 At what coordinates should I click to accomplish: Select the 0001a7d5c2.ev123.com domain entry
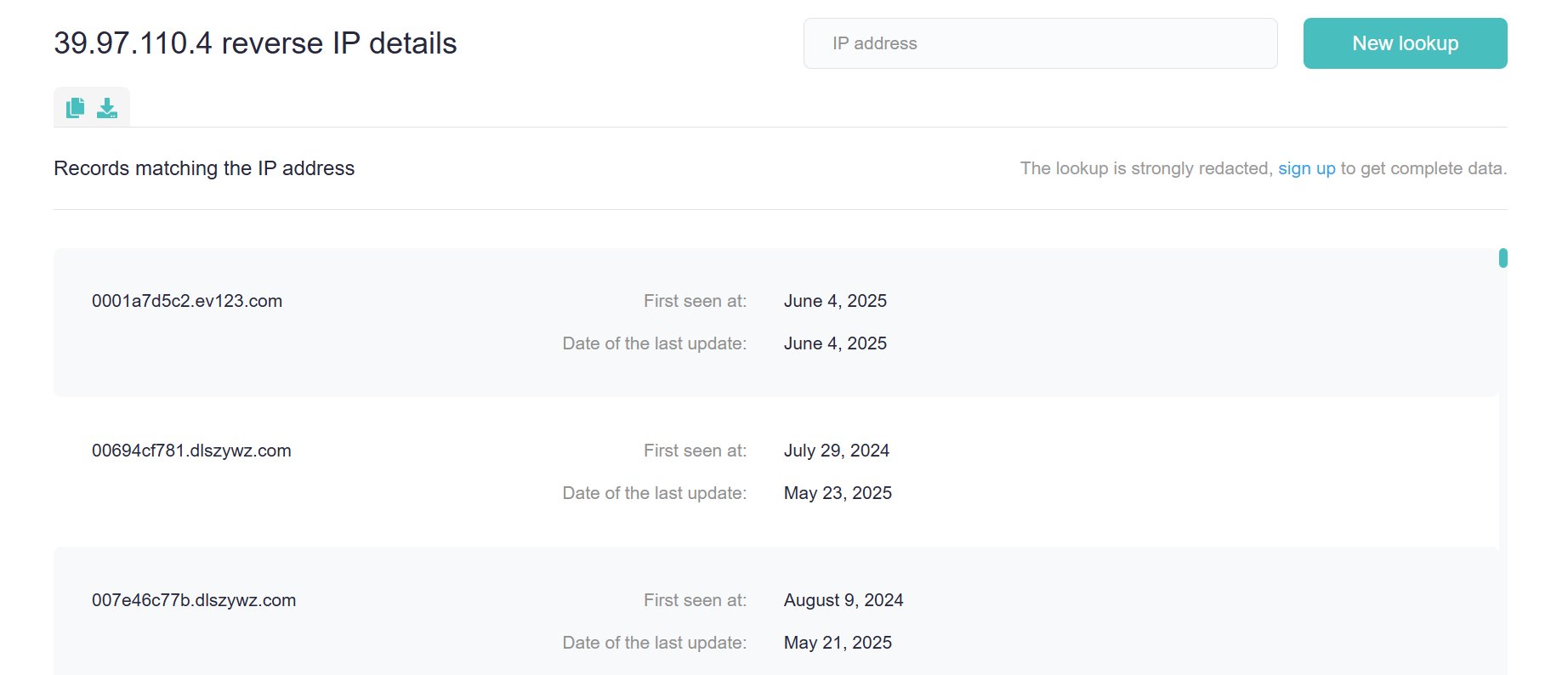coord(187,301)
